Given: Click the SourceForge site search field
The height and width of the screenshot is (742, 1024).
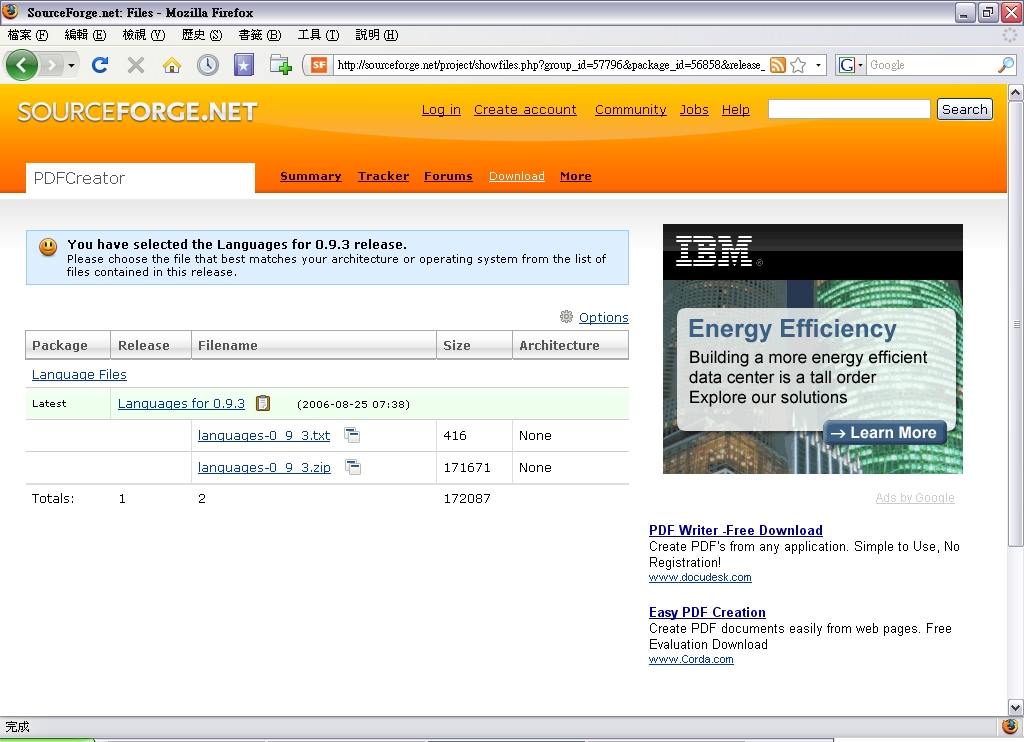Looking at the screenshot, I should 849,109.
